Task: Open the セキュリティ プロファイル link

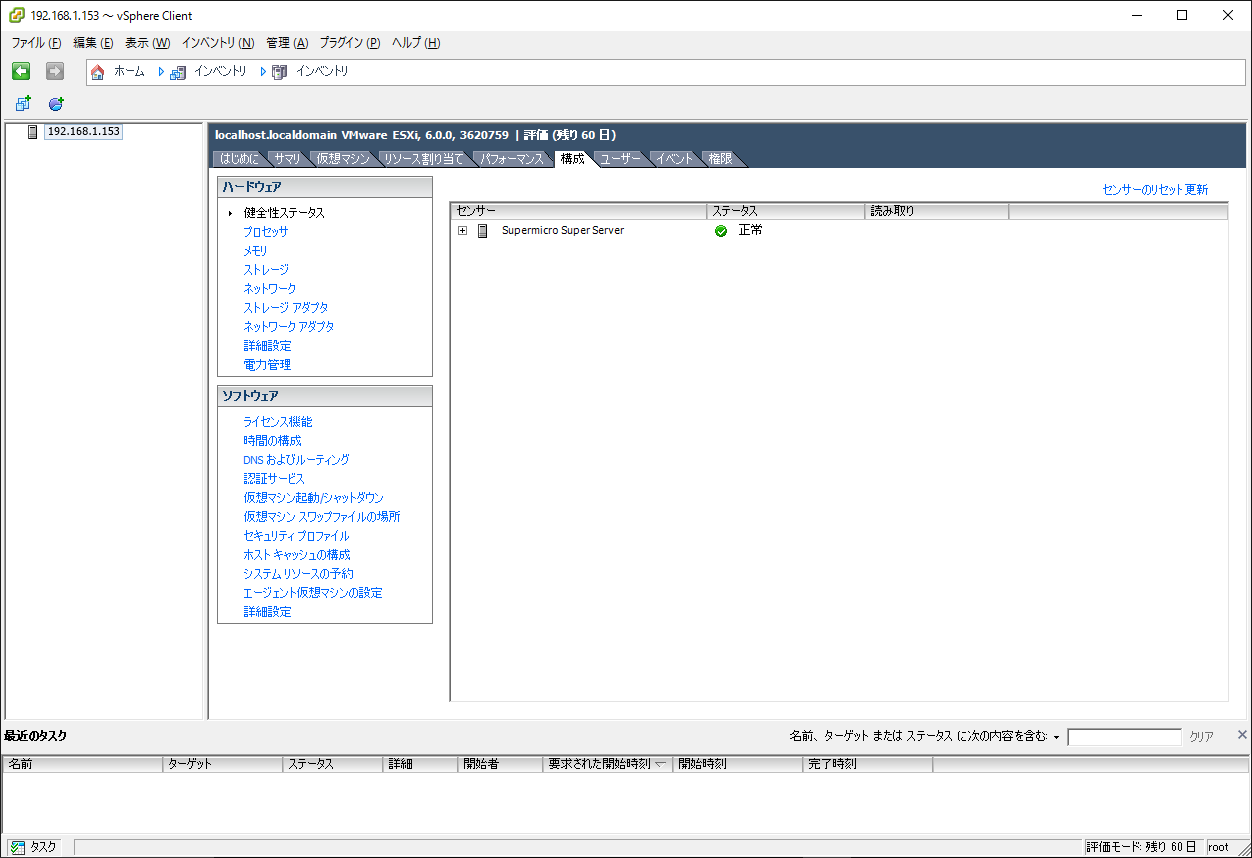Action: click(x=296, y=536)
